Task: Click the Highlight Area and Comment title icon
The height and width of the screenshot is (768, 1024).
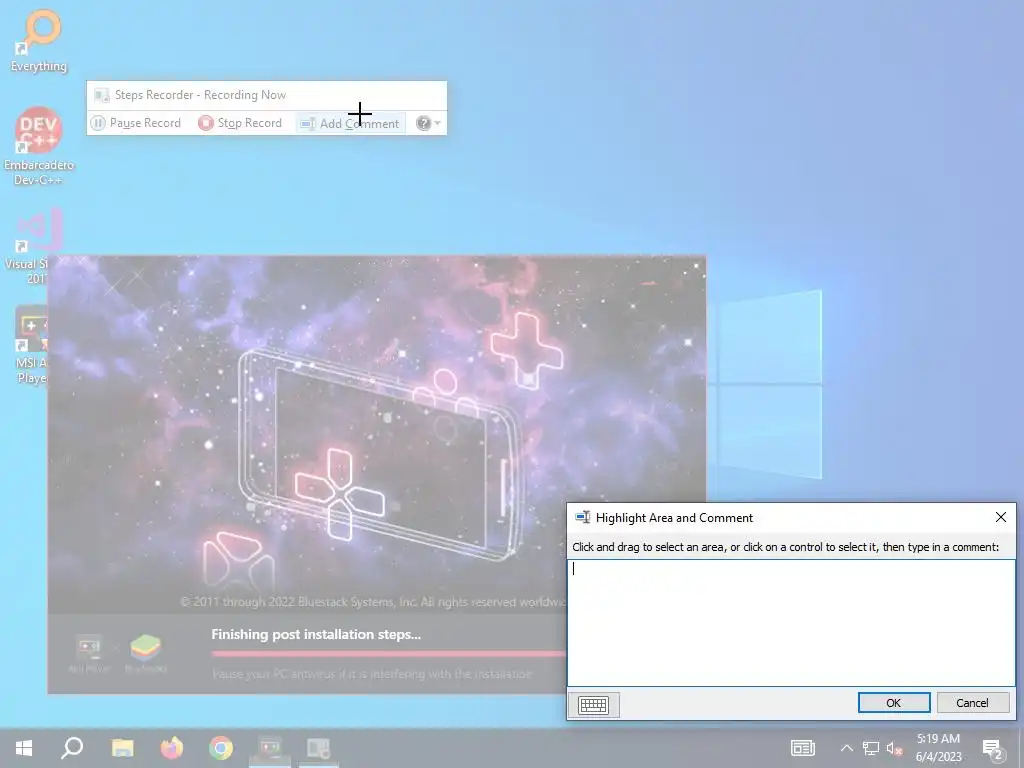Action: point(582,517)
